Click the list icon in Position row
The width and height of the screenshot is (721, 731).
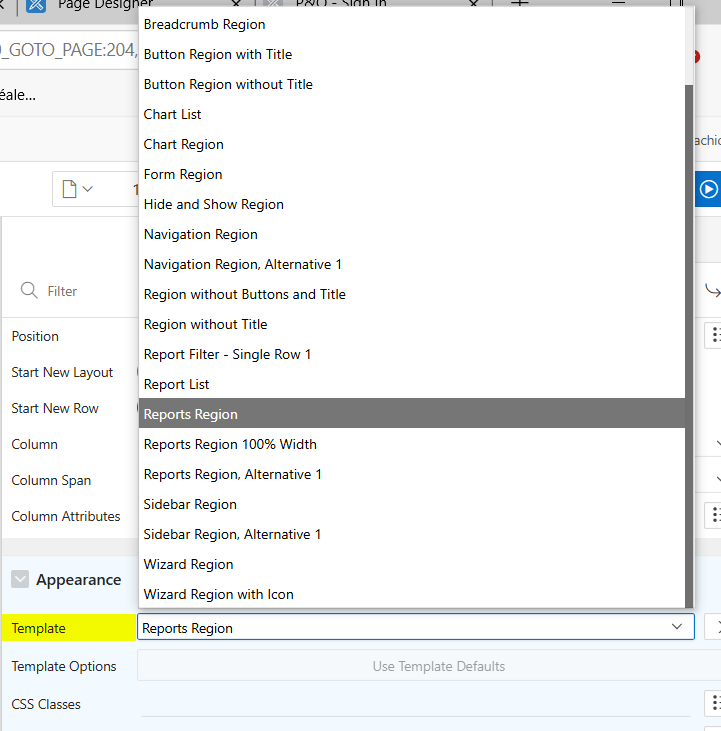pyautogui.click(x=714, y=335)
